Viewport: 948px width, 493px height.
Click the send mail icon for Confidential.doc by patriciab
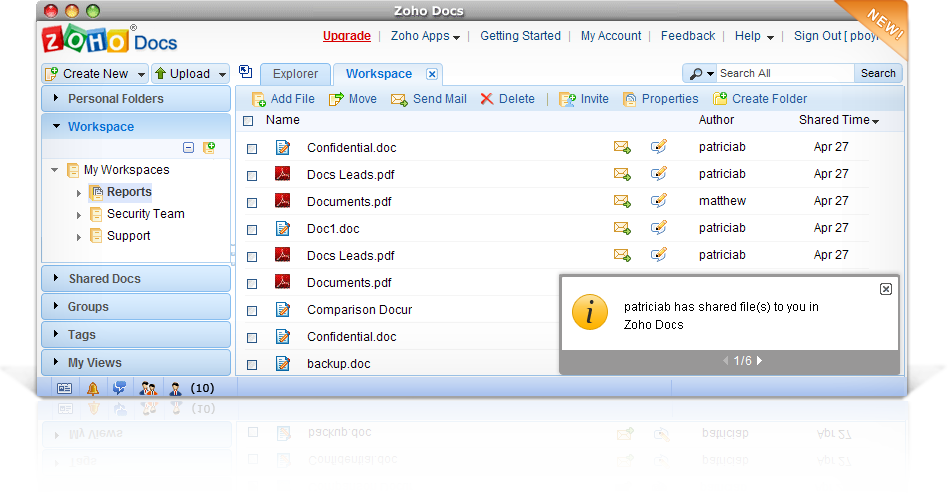pyautogui.click(x=622, y=147)
